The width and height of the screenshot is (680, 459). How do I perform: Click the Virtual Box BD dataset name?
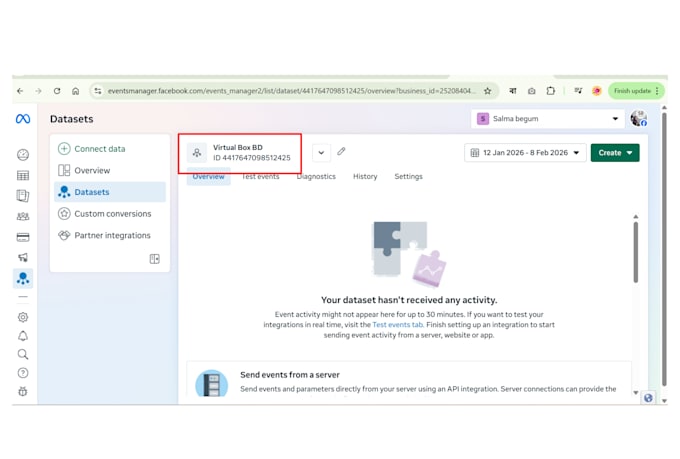[x=238, y=148]
